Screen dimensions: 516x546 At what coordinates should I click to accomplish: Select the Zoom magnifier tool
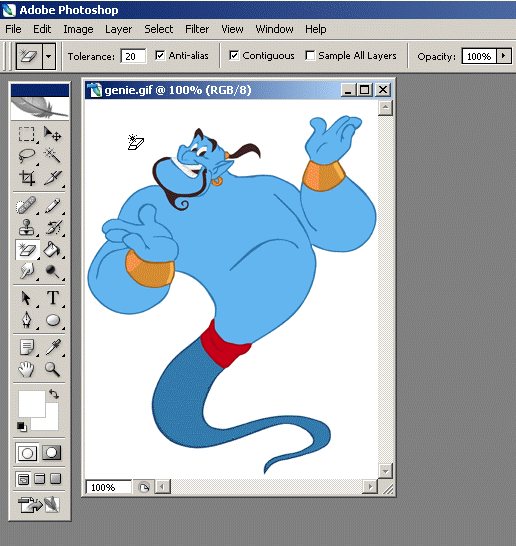53,369
